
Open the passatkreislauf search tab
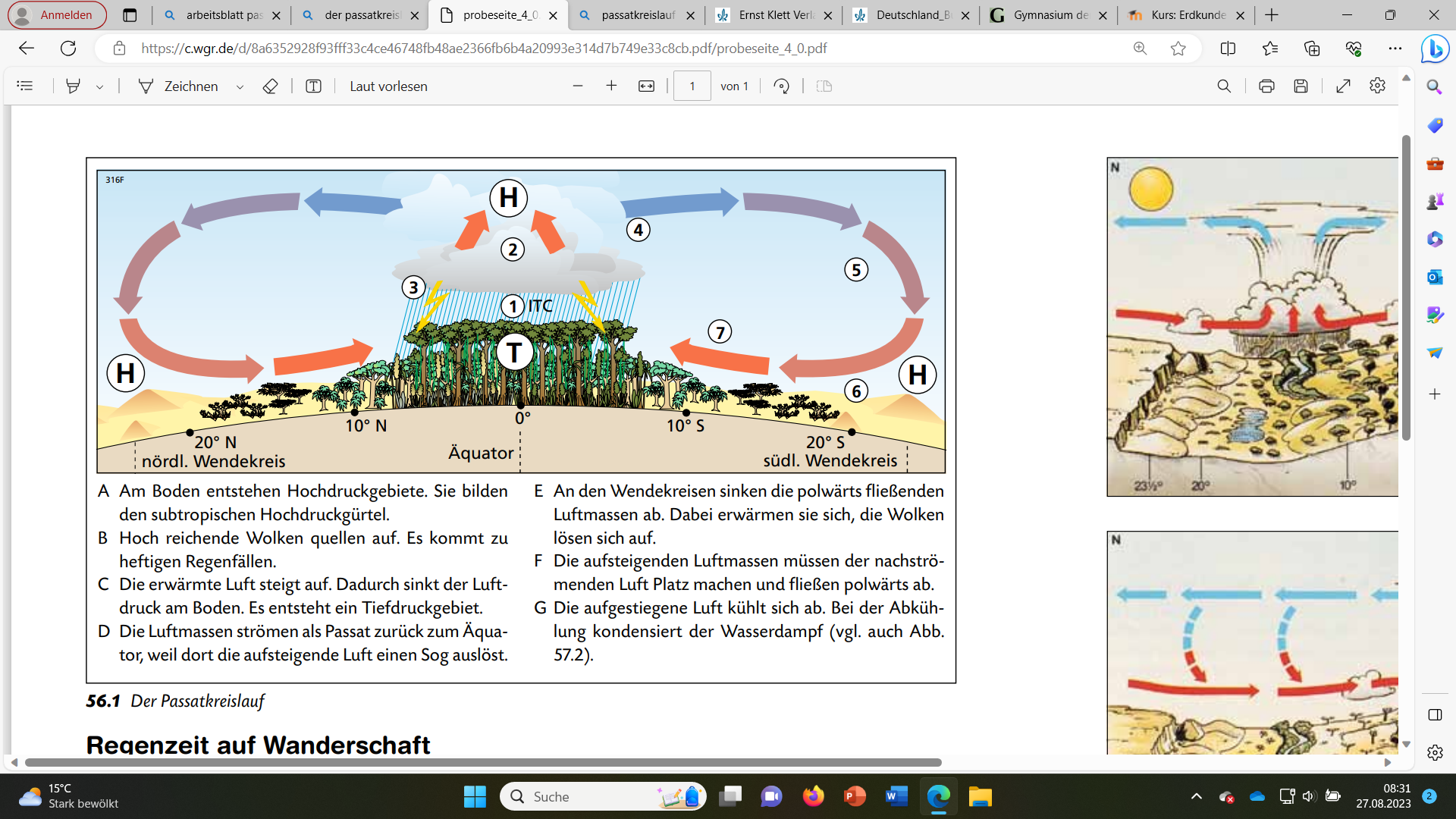[x=635, y=15]
